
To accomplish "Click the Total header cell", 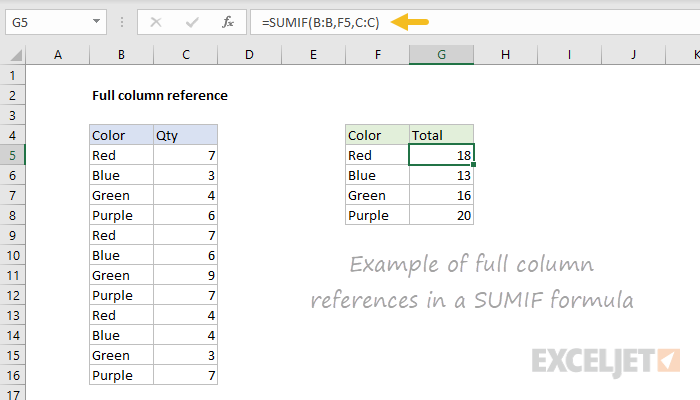I will 441,135.
